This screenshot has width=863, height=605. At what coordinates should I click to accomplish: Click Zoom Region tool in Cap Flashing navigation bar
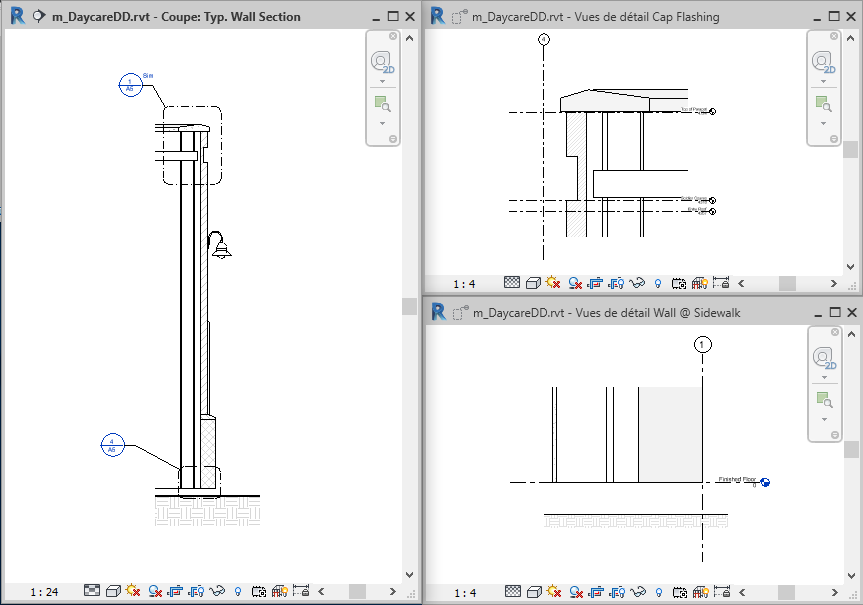823,103
